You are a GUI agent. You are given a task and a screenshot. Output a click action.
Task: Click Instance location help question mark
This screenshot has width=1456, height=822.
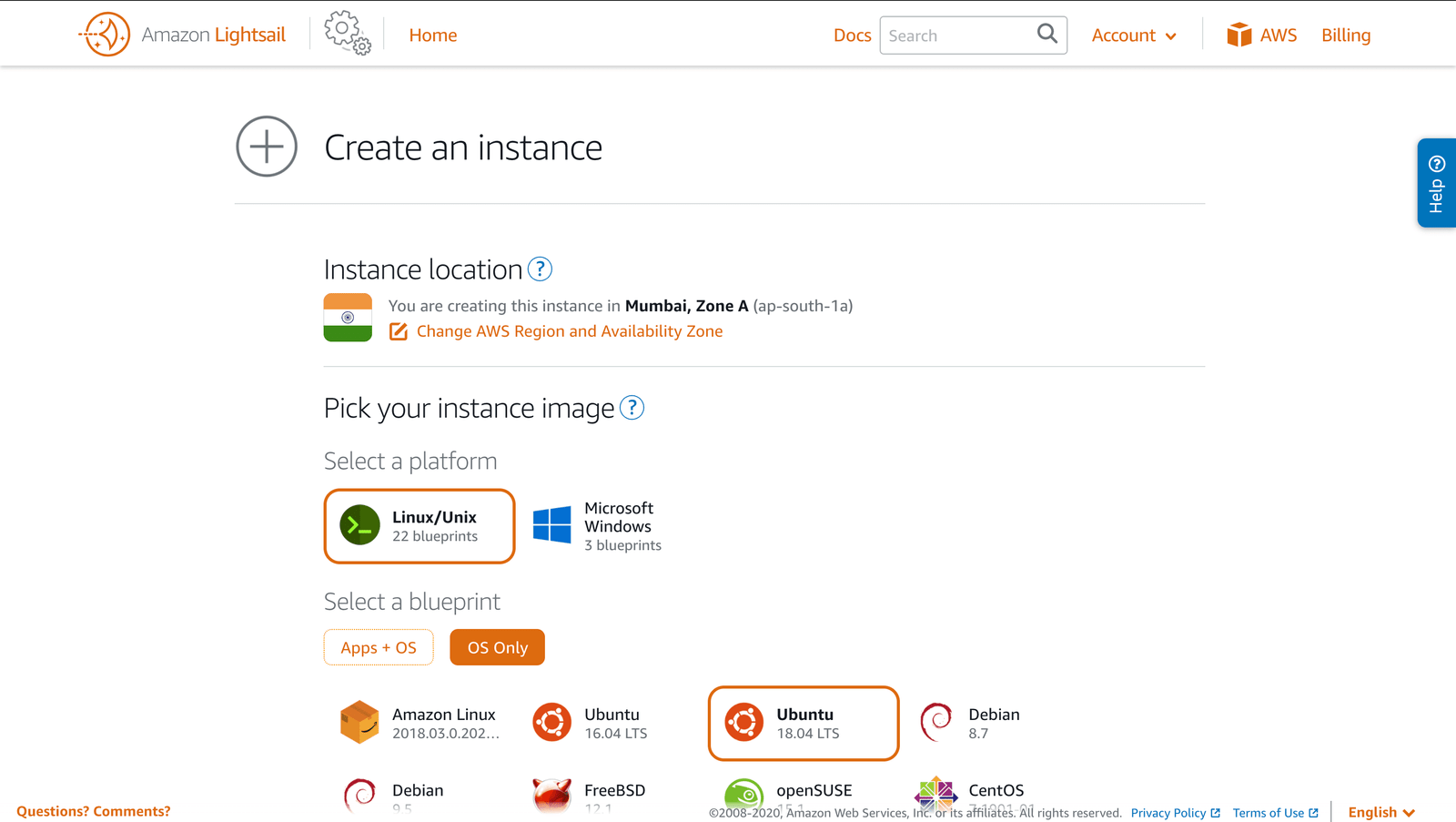[540, 269]
